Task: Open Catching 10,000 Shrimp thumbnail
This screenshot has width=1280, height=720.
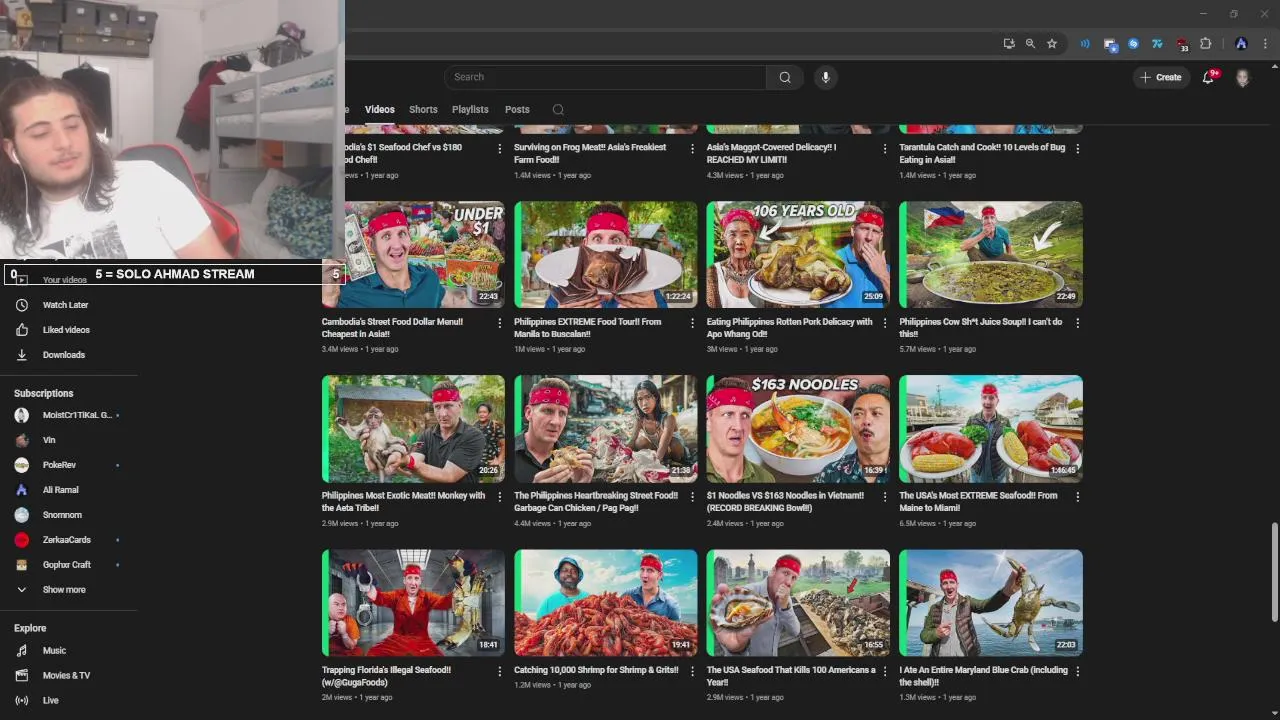Action: 606,602
